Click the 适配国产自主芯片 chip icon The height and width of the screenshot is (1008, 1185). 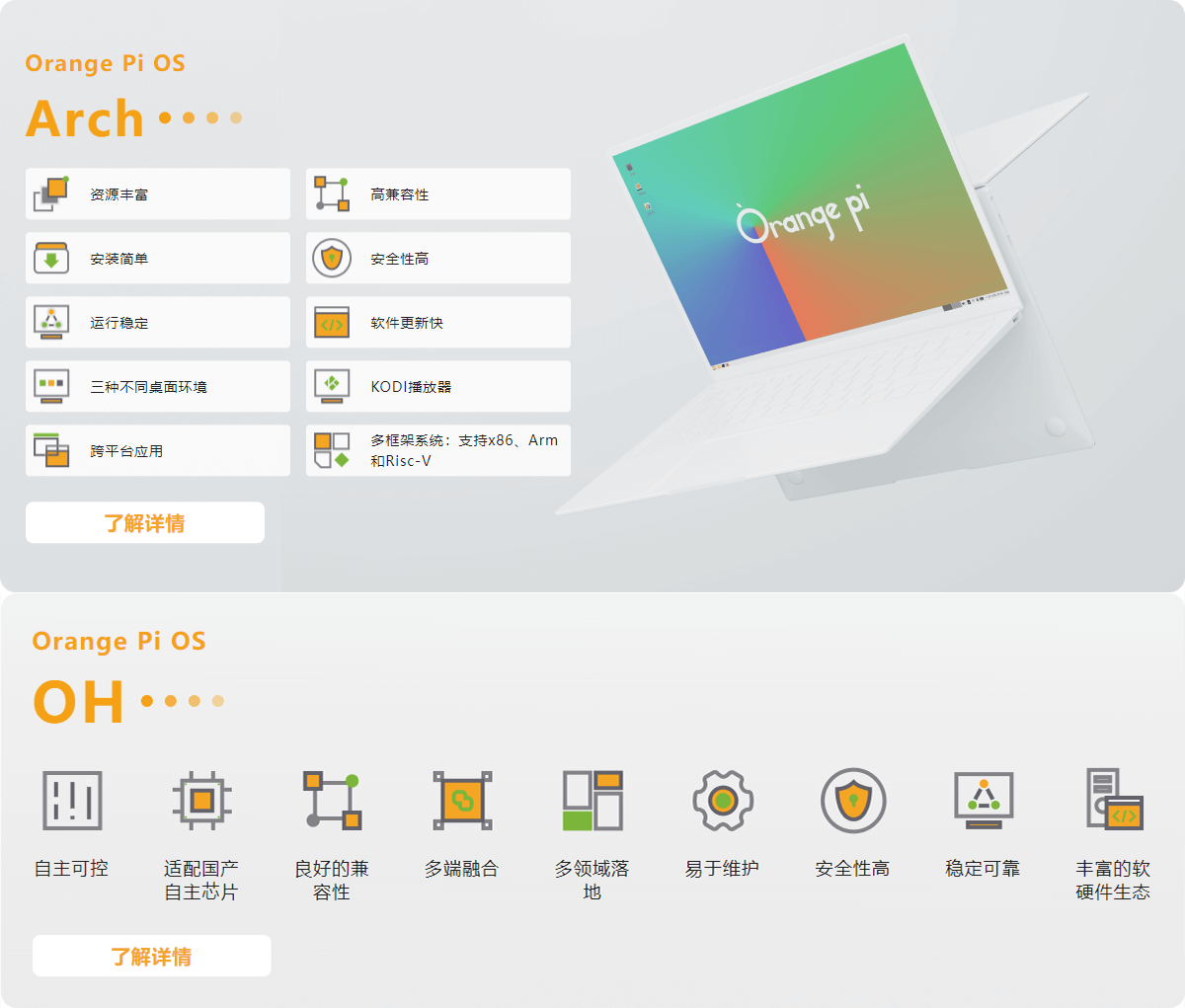(201, 800)
